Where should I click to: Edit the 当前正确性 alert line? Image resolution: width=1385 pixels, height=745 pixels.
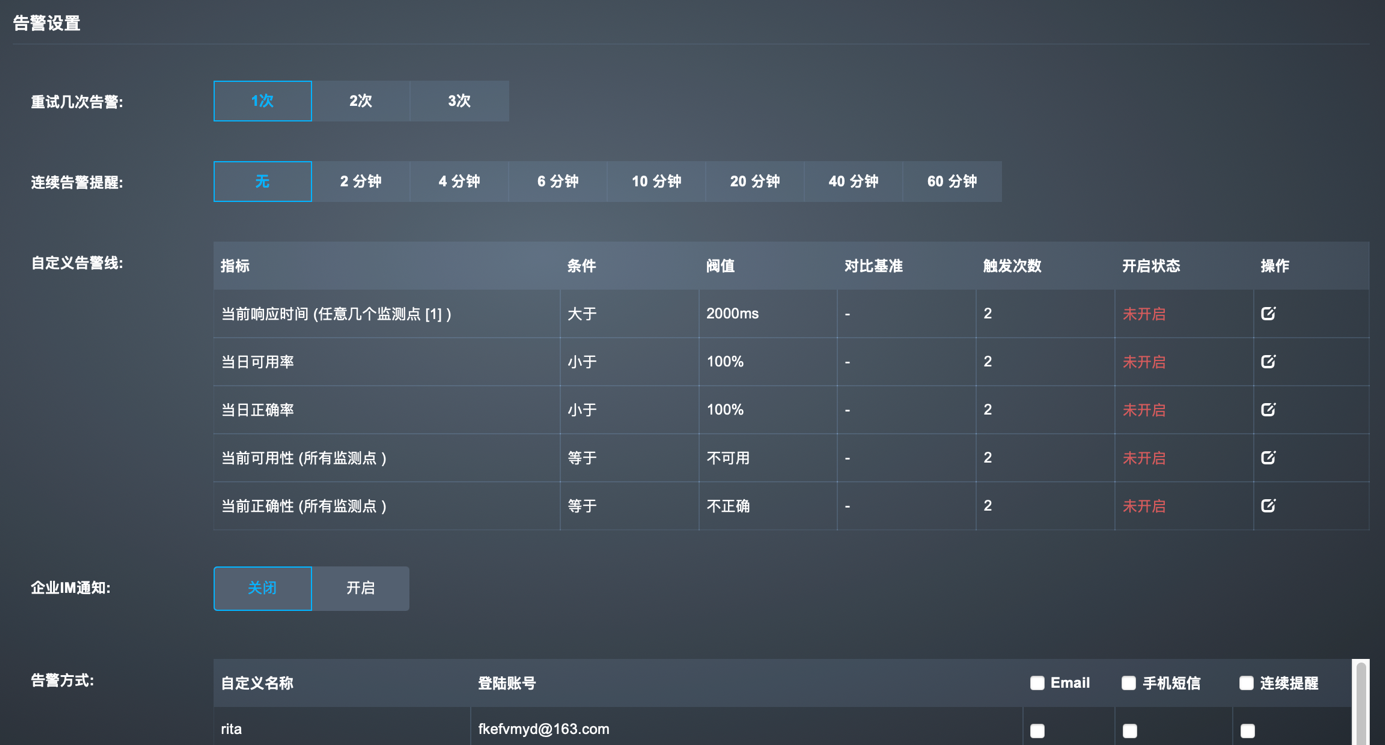pyautogui.click(x=1268, y=505)
